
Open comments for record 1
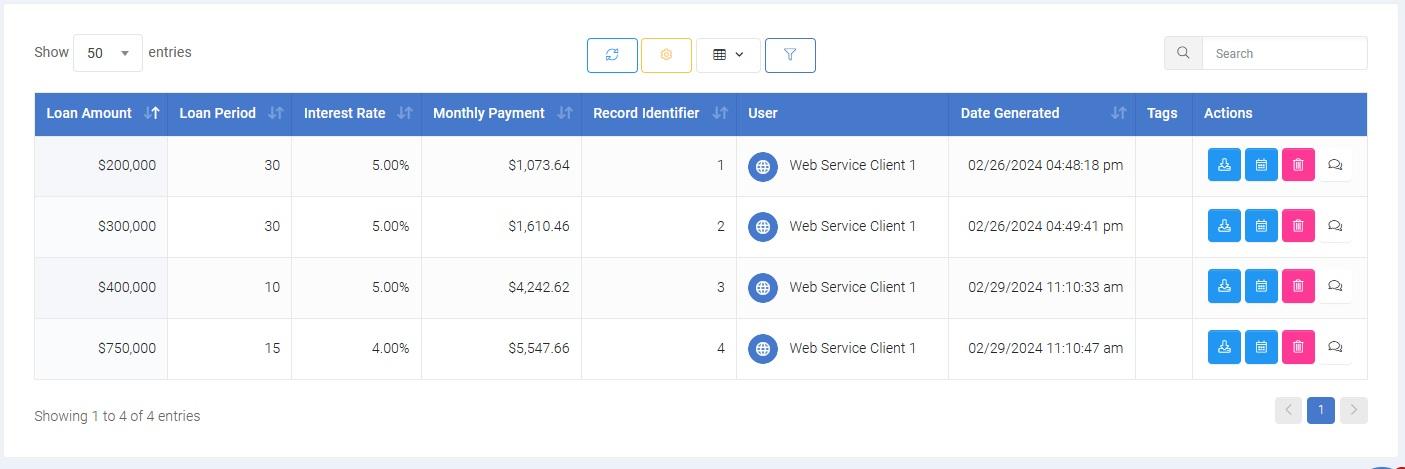pyautogui.click(x=1335, y=165)
